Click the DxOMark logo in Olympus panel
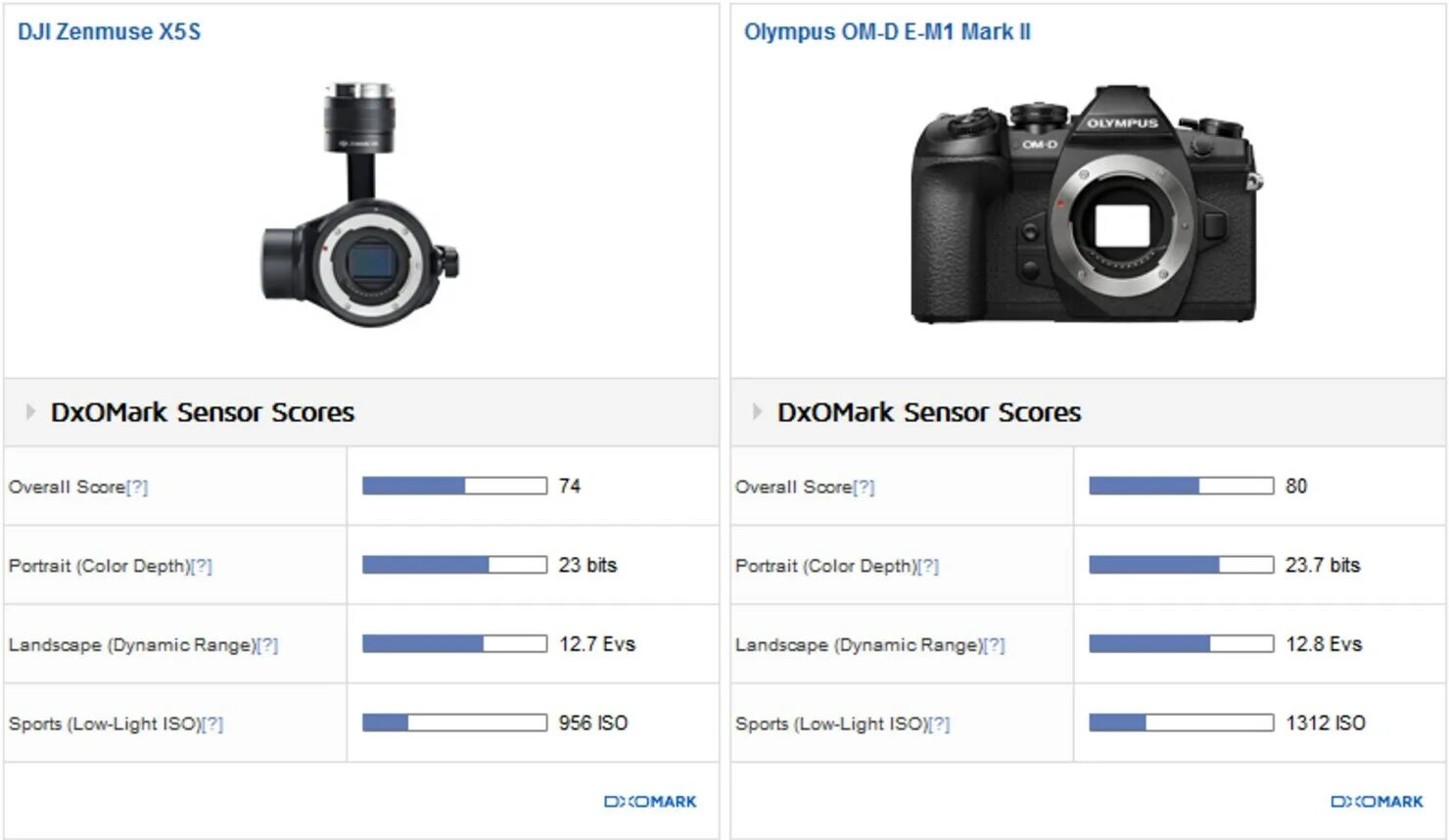1449x840 pixels. click(1377, 802)
